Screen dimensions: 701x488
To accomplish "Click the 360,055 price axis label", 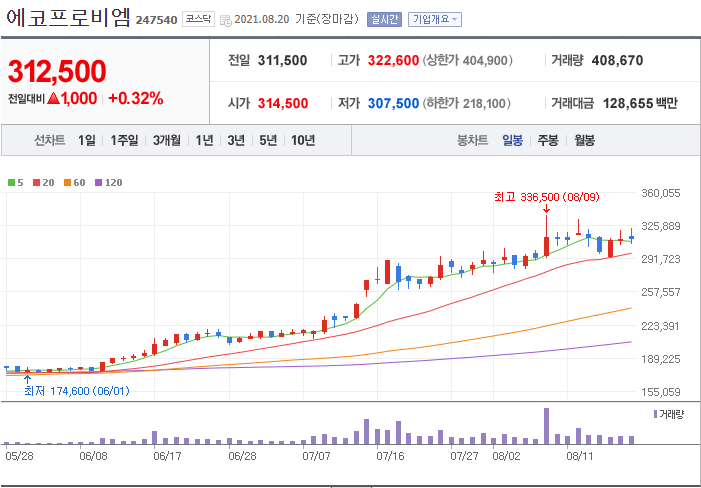I will coord(661,193).
